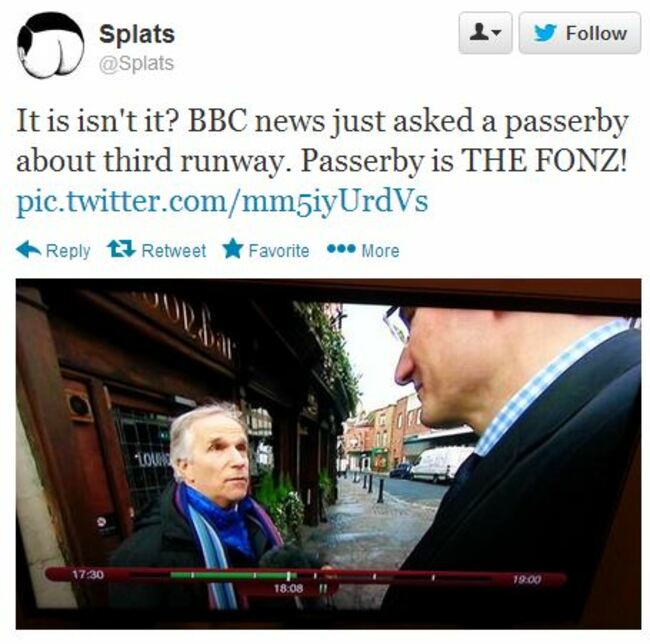Retweet this tweet via its label
Viewport: 650px width, 644px height.
click(x=174, y=251)
